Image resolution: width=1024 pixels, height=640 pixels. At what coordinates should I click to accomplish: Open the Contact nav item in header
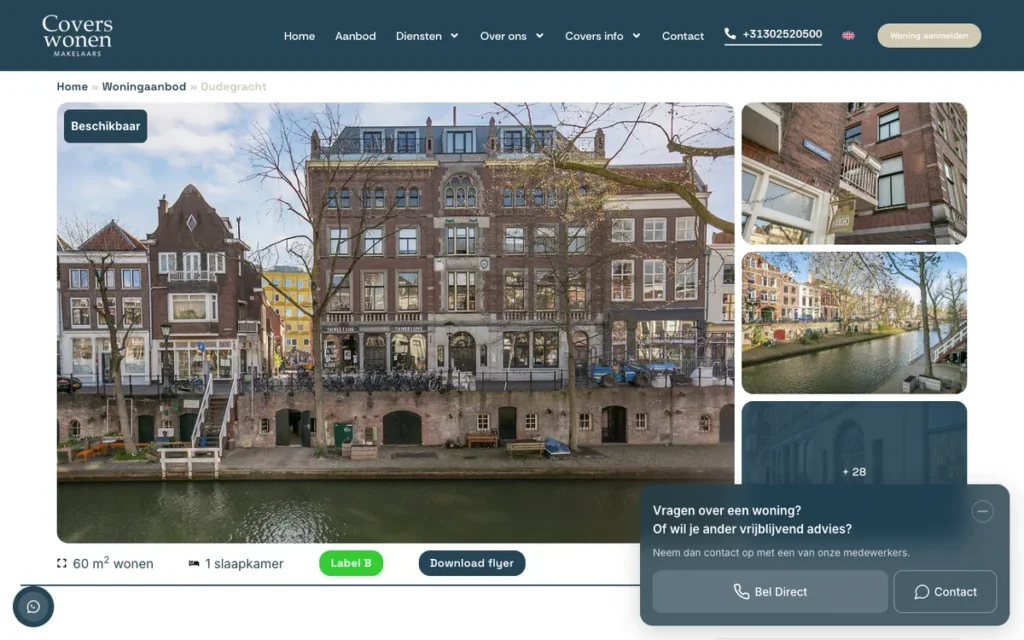[682, 36]
